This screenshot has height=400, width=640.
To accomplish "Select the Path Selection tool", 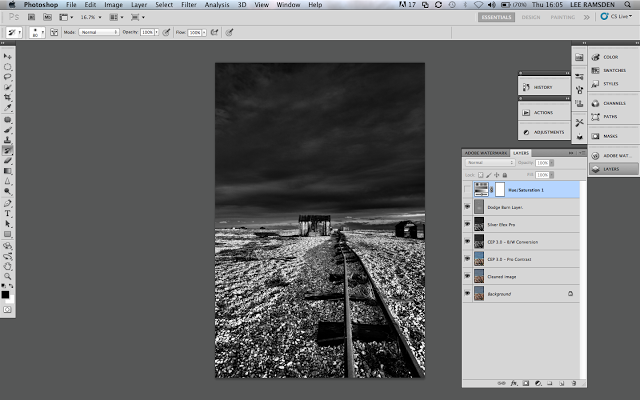I will (7, 224).
